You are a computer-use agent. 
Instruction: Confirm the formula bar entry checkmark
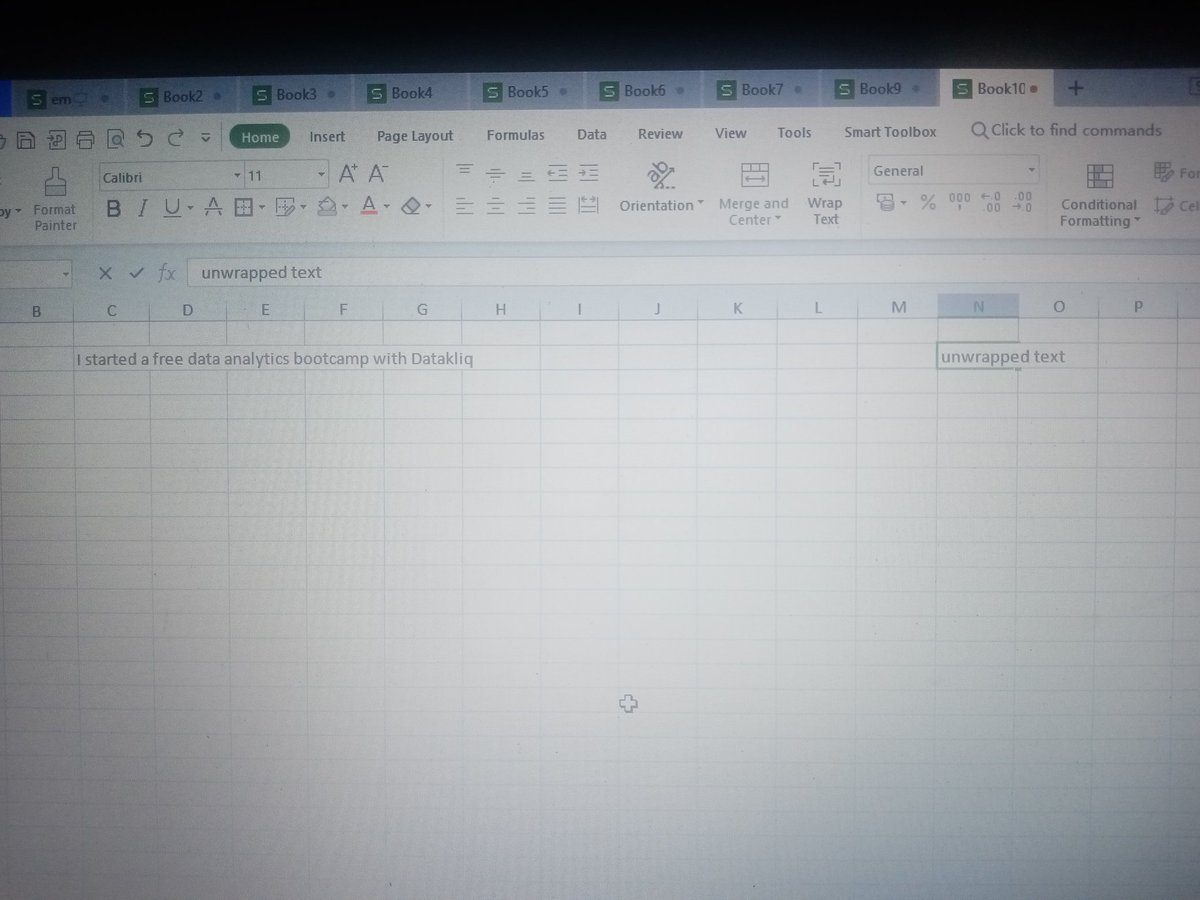point(136,273)
